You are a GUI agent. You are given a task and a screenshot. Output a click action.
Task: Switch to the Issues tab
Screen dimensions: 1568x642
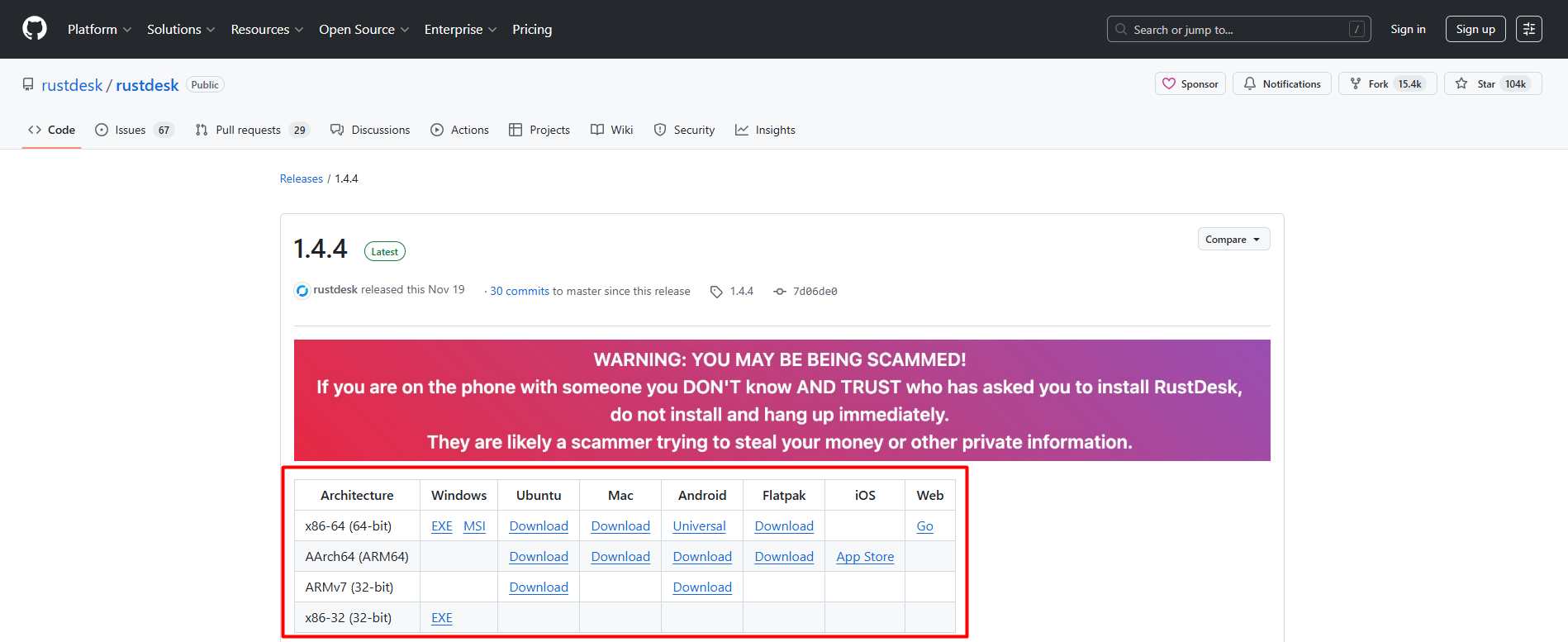pos(134,130)
